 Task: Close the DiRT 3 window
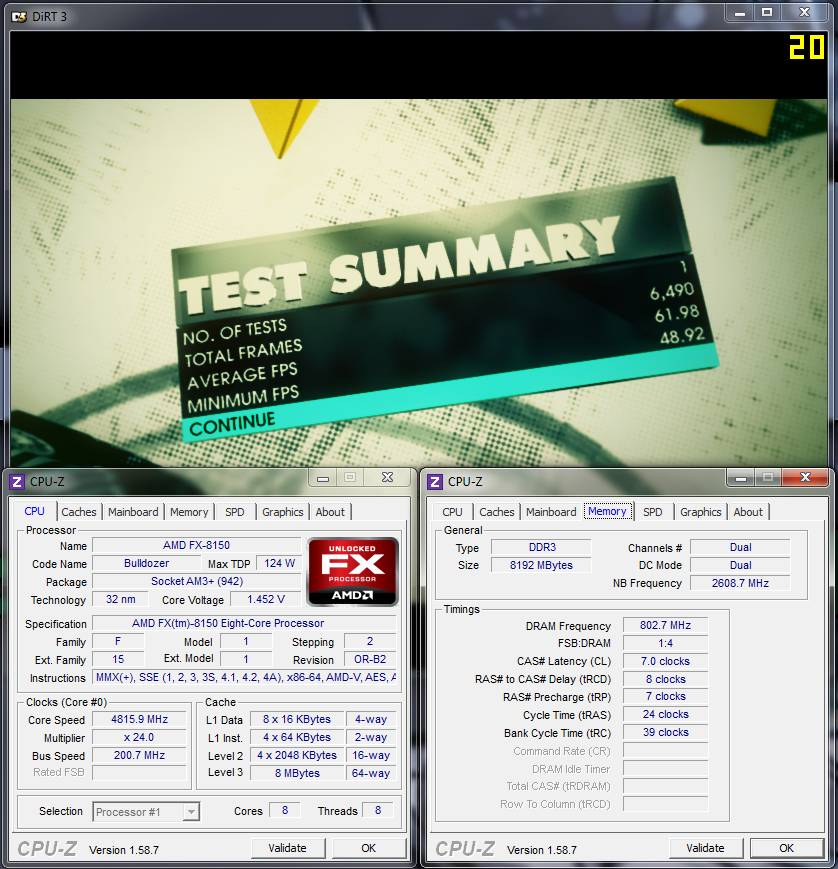(x=805, y=12)
